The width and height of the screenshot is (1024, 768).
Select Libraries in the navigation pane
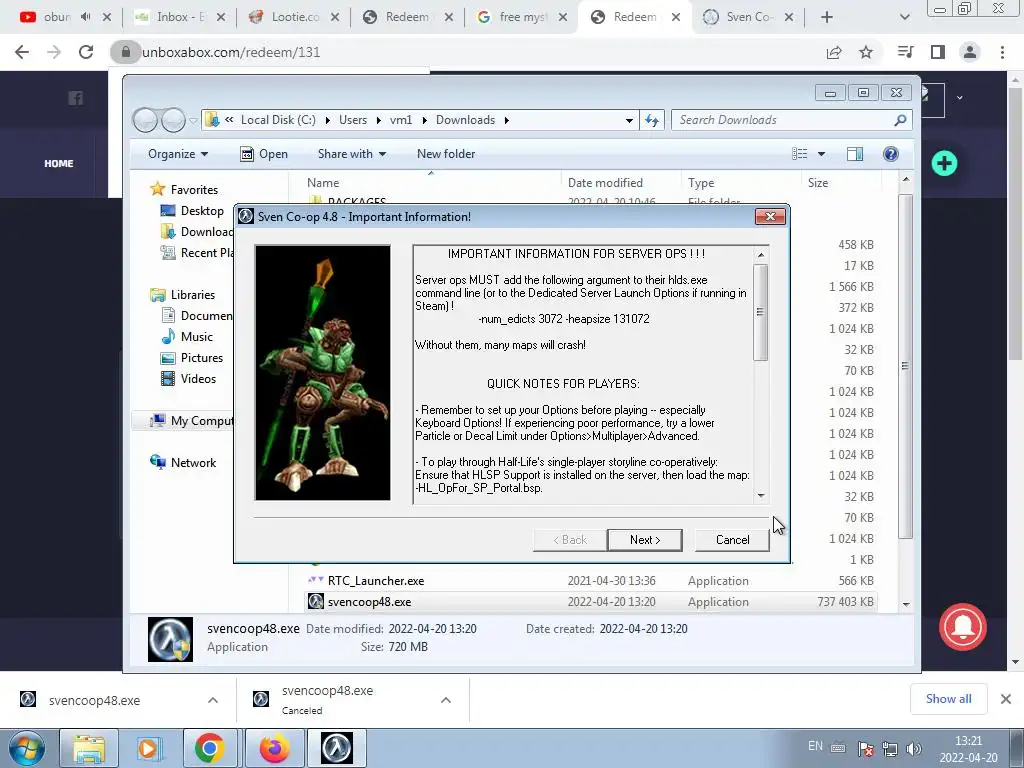click(x=192, y=295)
